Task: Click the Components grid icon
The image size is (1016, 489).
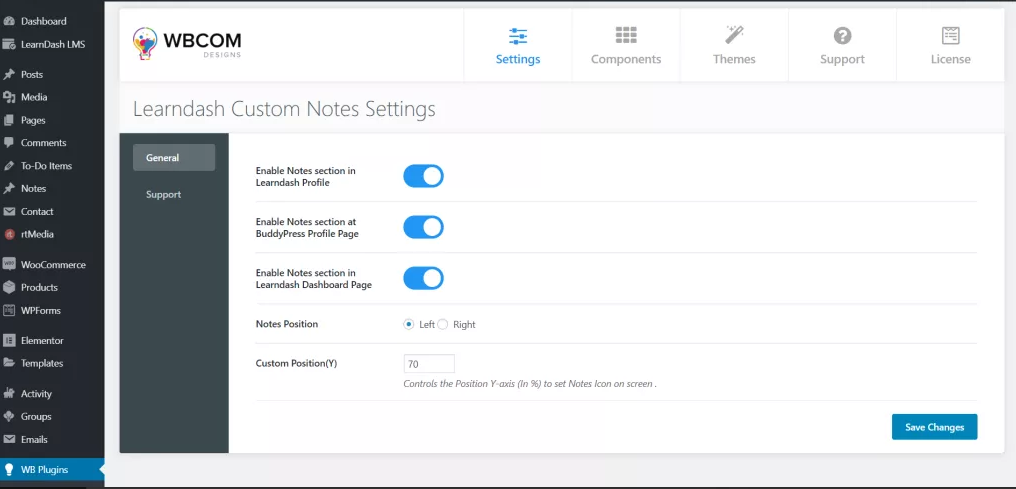Action: [626, 35]
